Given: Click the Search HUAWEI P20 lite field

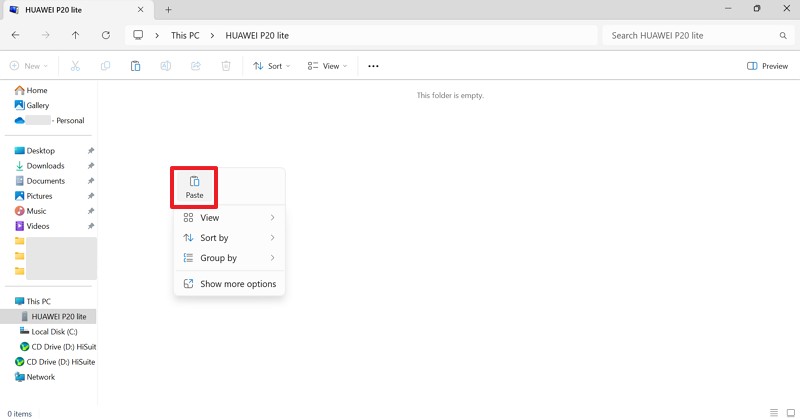Looking at the screenshot, I should [690, 35].
